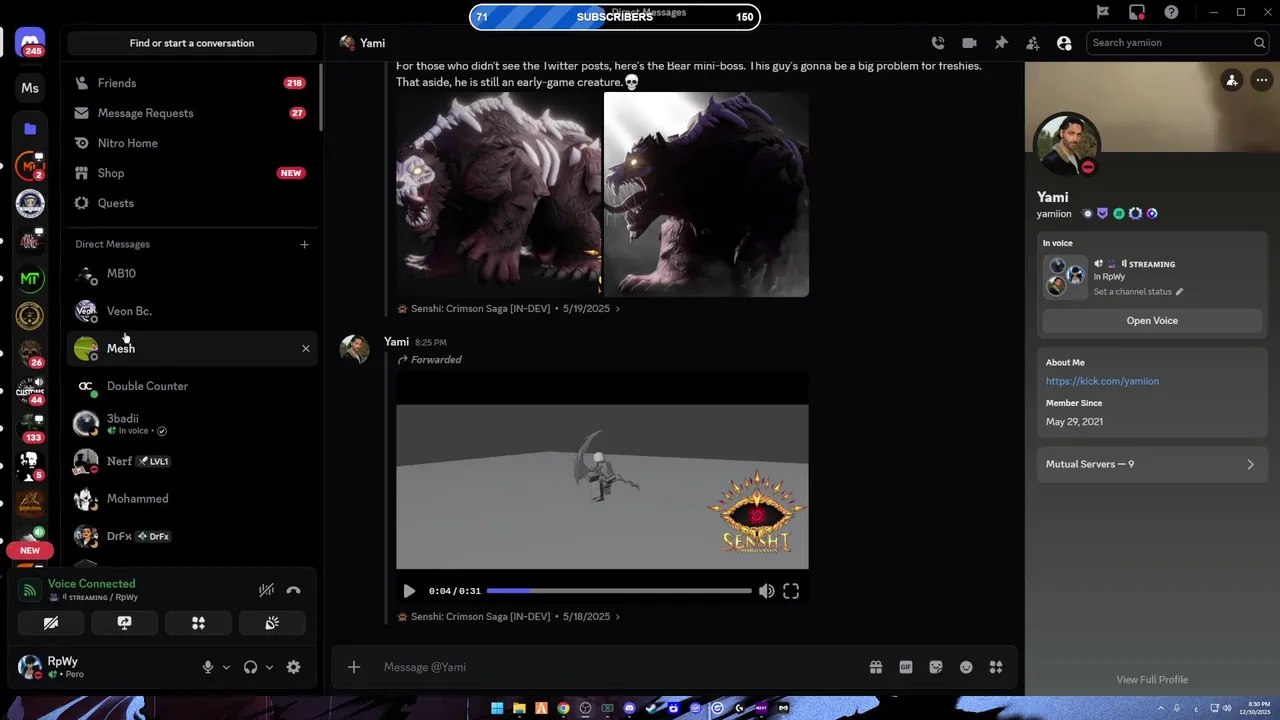Click the Search yamiion field

(1178, 43)
